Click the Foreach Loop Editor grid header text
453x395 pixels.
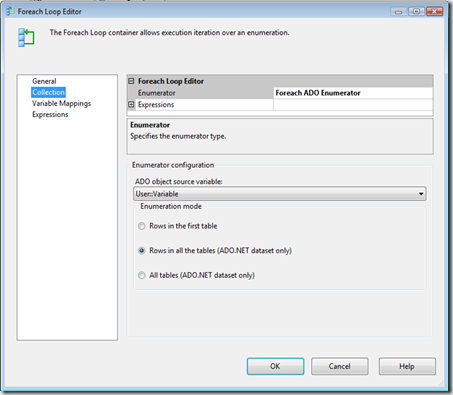pos(171,81)
